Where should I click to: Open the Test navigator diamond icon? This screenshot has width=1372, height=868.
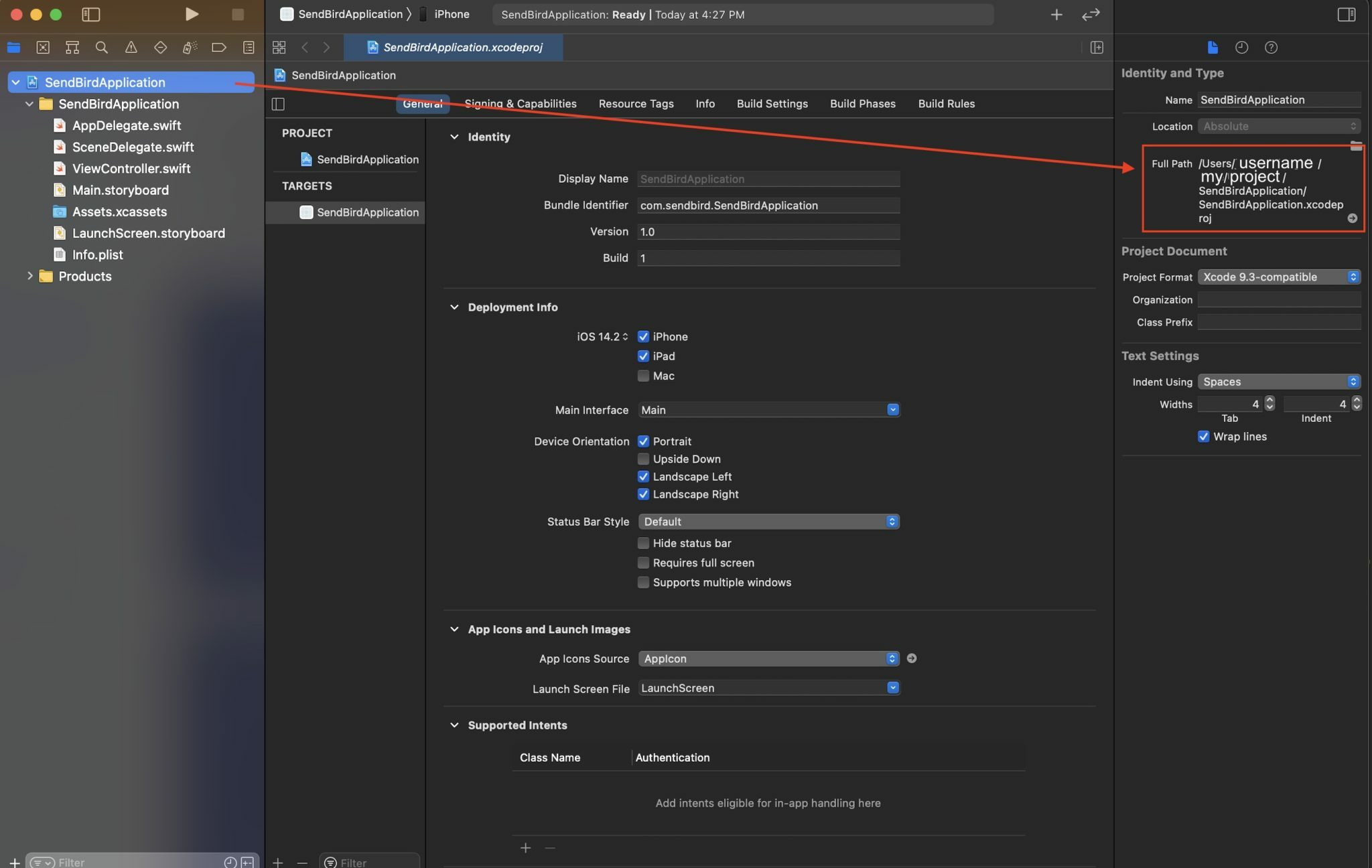pyautogui.click(x=160, y=48)
